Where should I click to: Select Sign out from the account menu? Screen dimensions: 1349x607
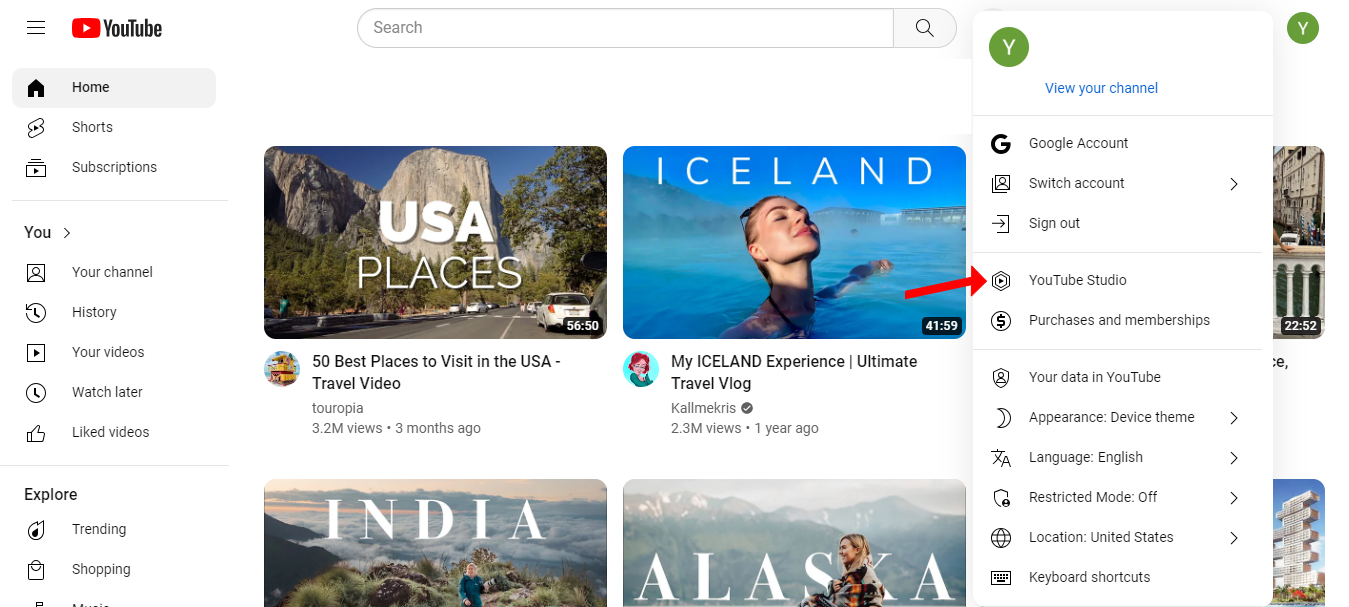tap(1053, 223)
